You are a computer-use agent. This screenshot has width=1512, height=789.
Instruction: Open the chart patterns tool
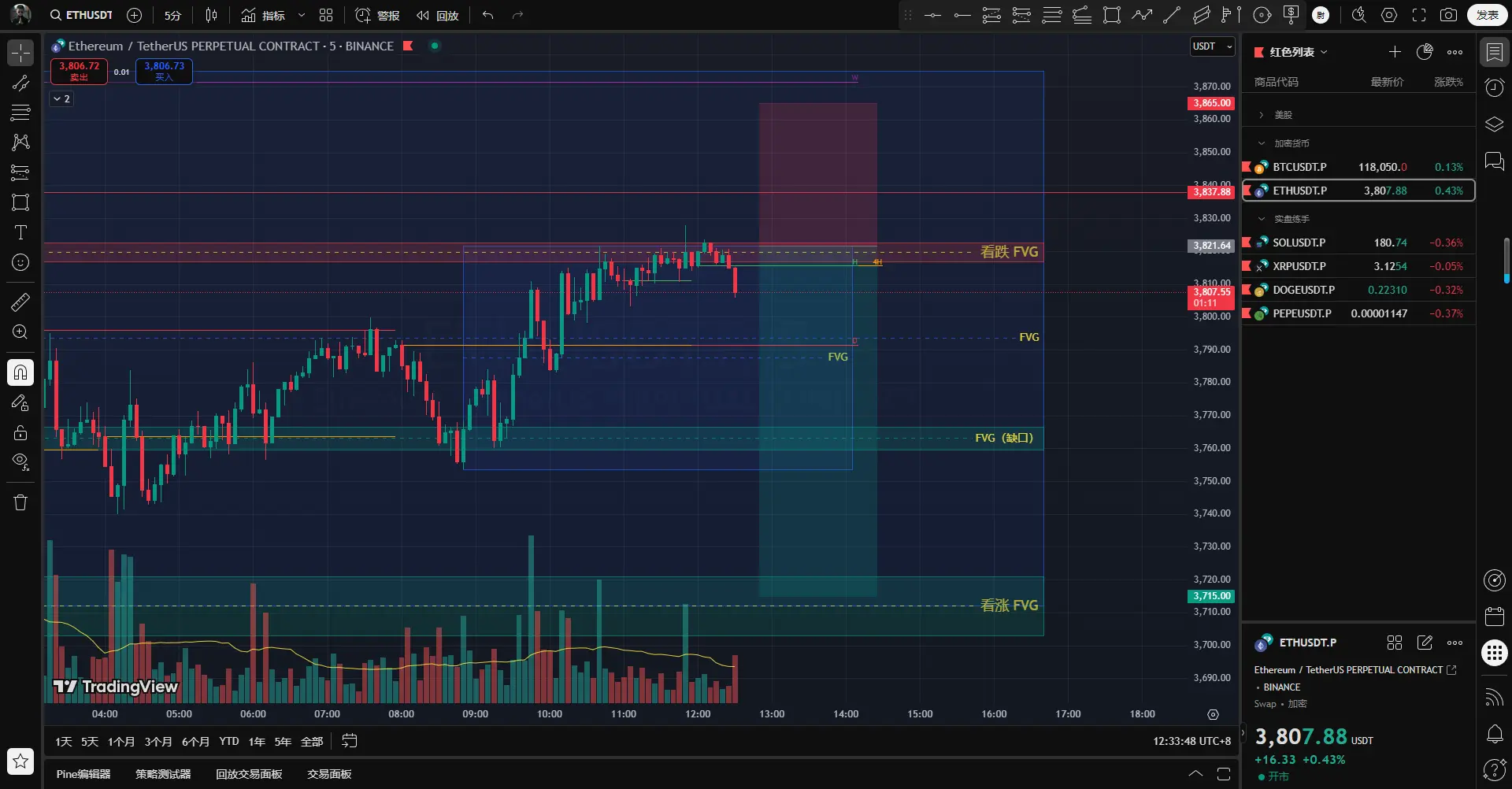[20, 143]
